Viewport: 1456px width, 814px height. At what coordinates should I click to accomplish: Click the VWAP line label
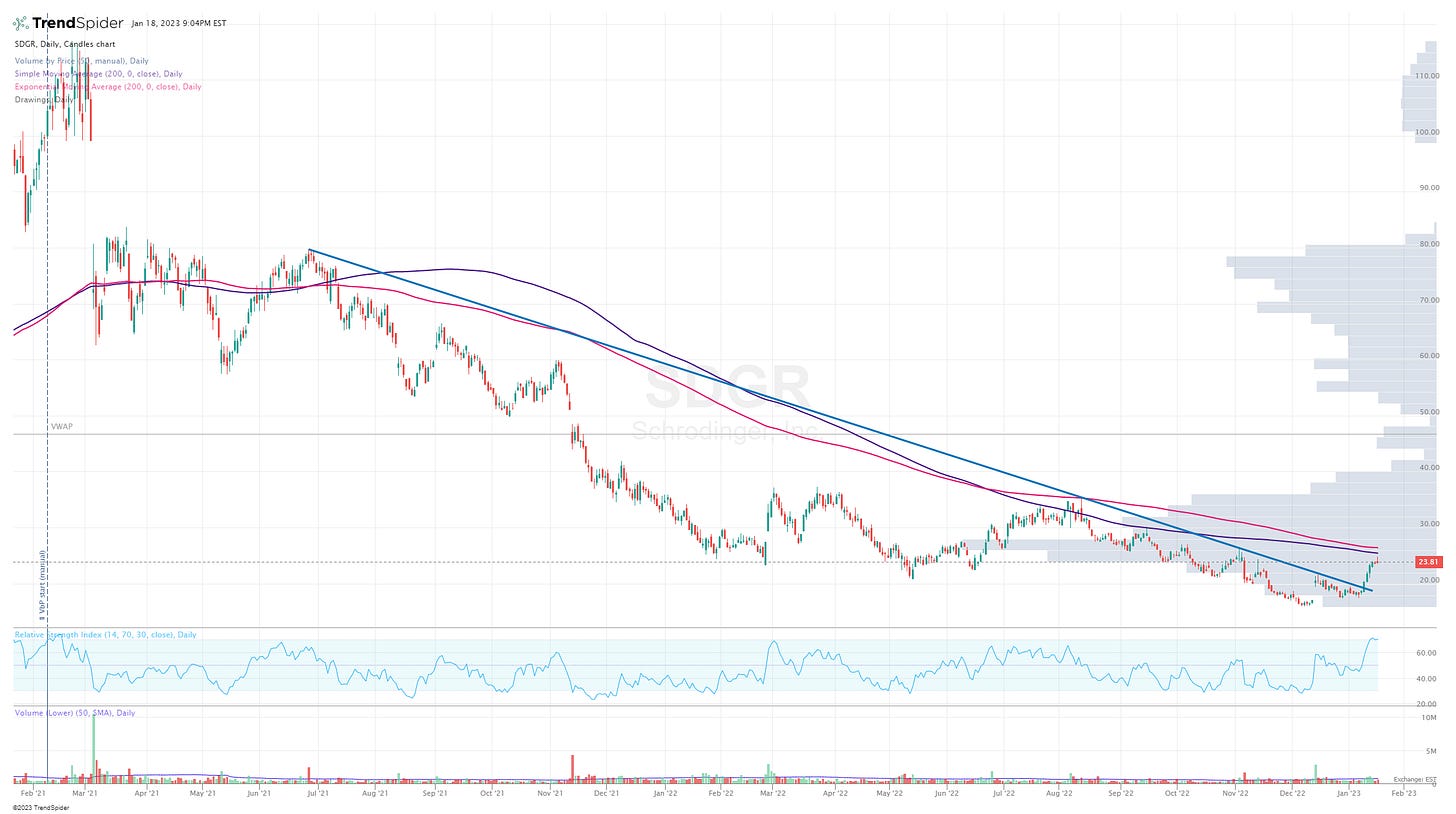62,426
